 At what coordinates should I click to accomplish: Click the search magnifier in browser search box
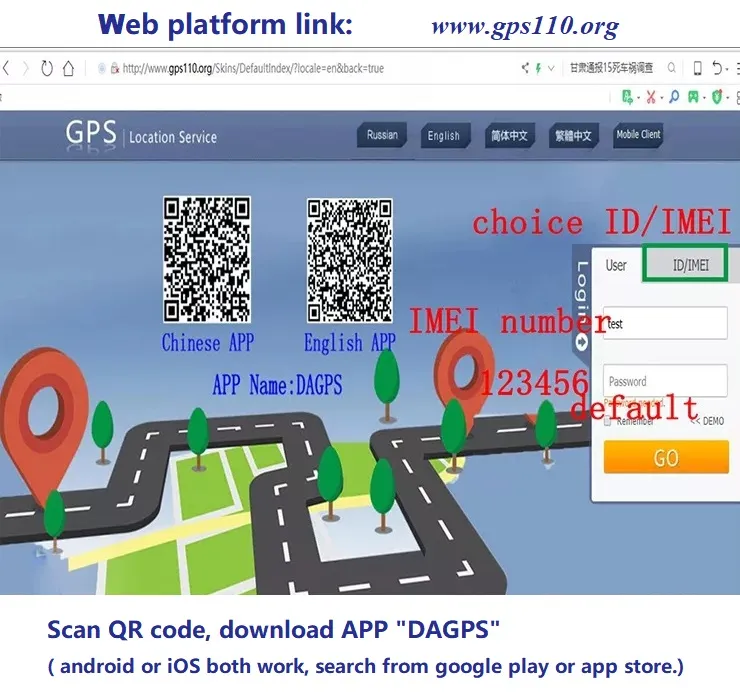point(672,68)
